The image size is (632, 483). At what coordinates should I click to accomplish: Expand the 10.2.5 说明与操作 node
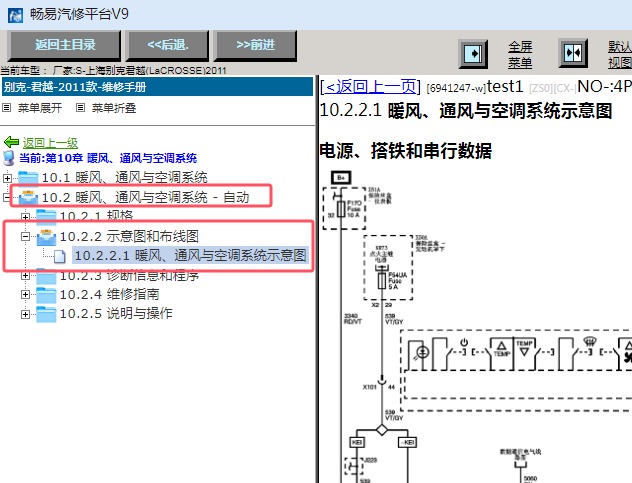click(x=25, y=314)
